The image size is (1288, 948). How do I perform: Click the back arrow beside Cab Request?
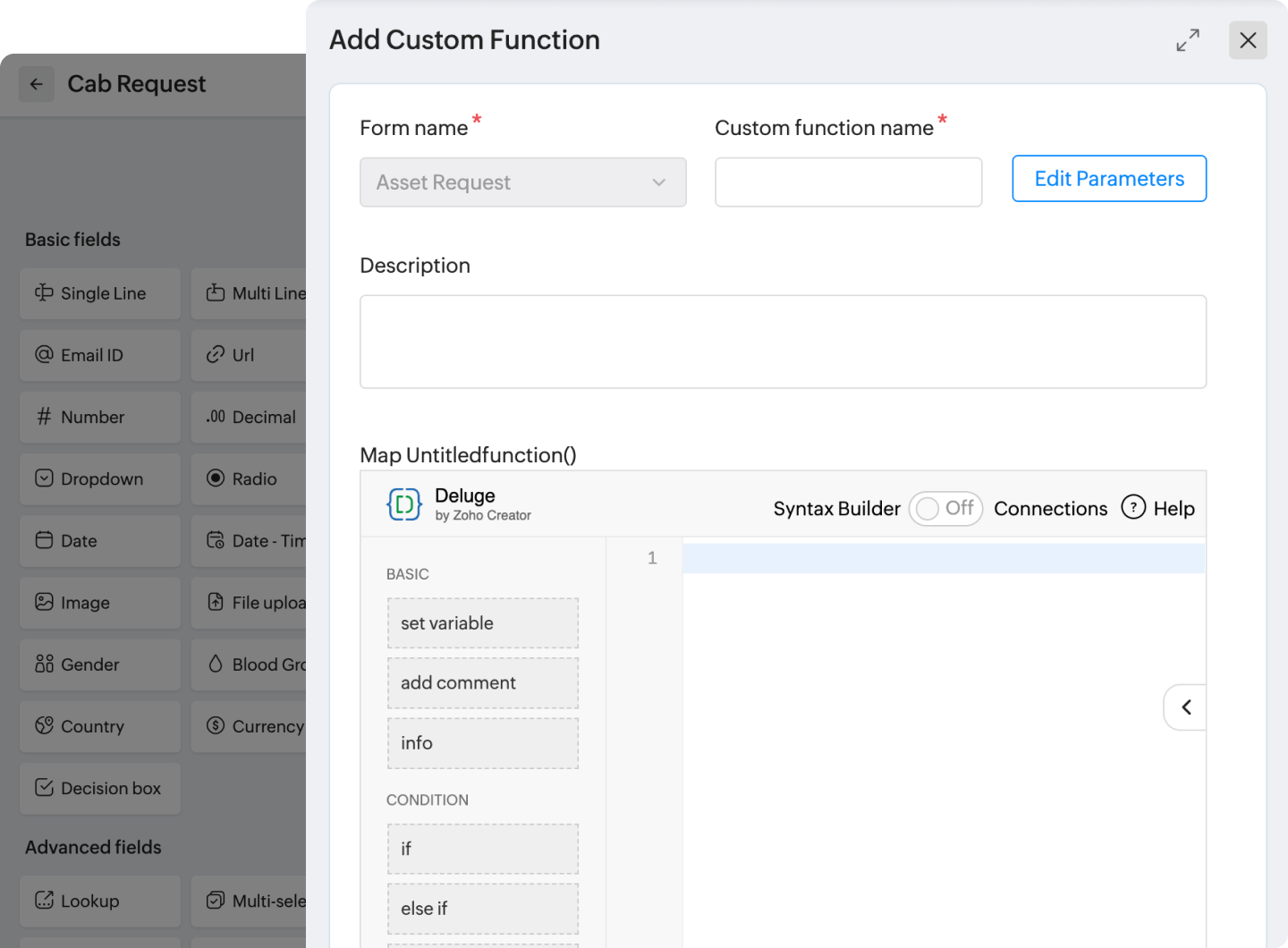point(37,84)
